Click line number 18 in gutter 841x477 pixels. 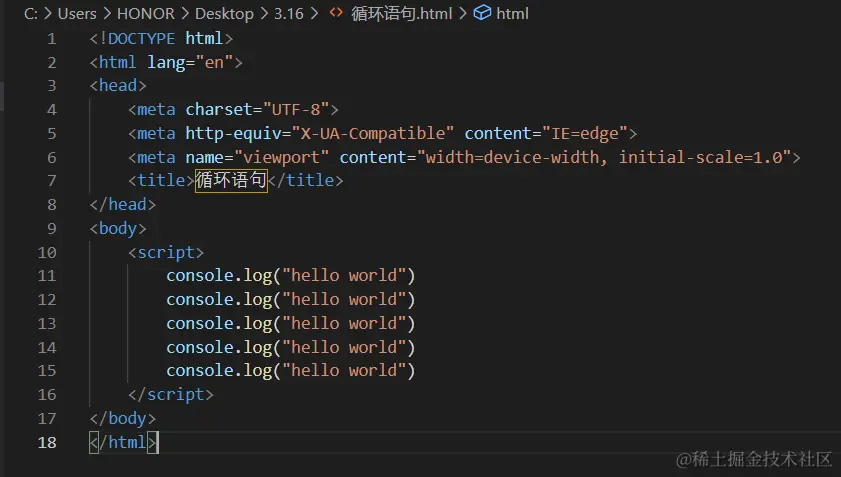tap(47, 442)
